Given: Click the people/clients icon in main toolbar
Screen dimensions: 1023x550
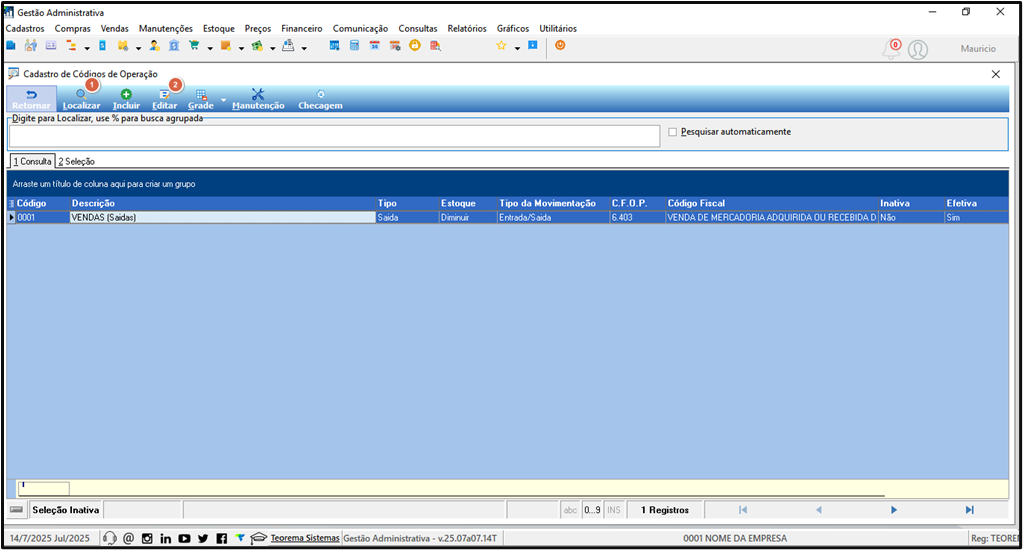Looking at the screenshot, I should 31,45.
